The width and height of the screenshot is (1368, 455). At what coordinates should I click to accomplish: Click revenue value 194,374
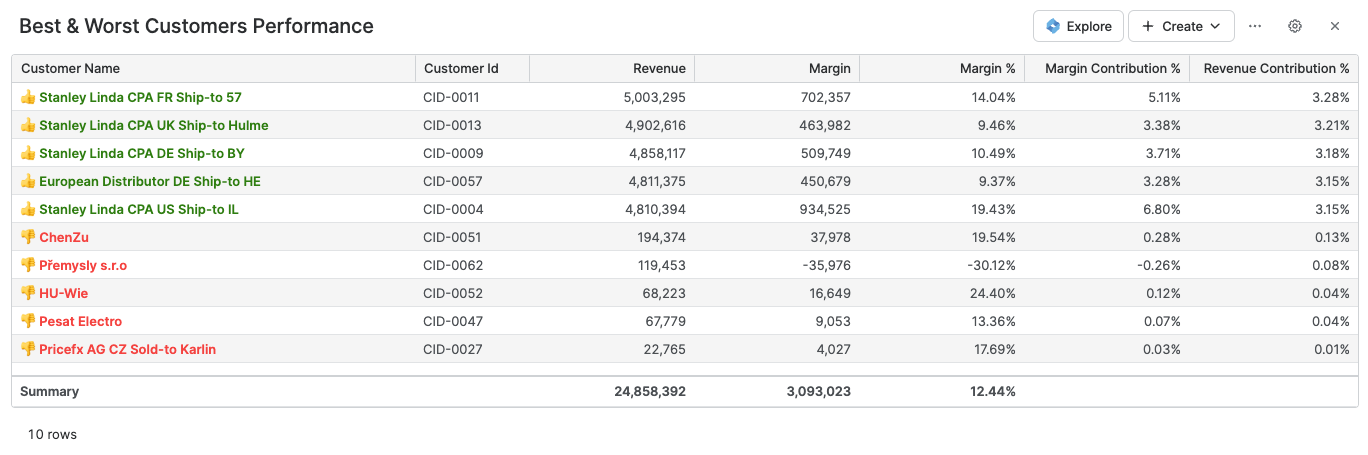click(x=661, y=237)
